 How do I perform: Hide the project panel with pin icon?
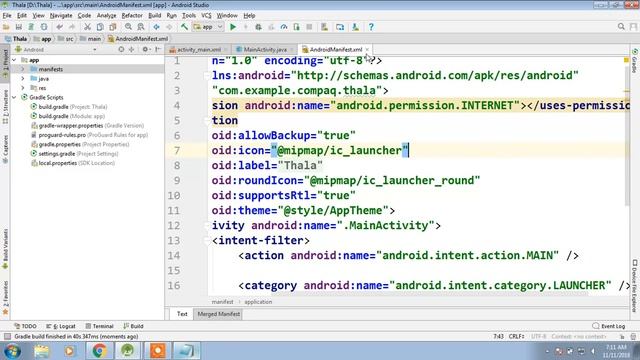point(158,49)
